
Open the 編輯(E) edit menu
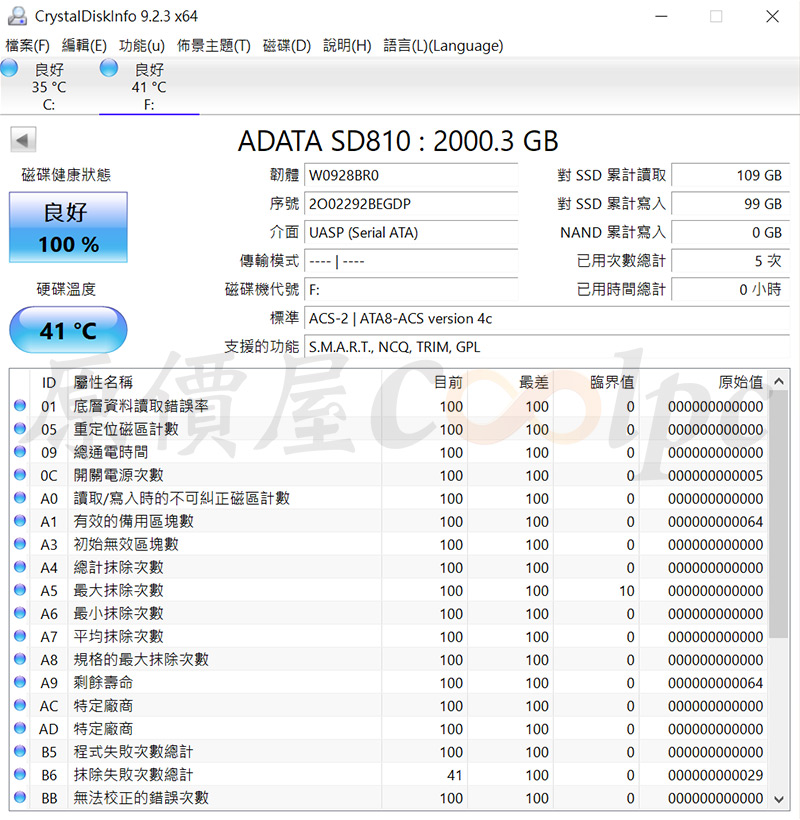tap(84, 45)
